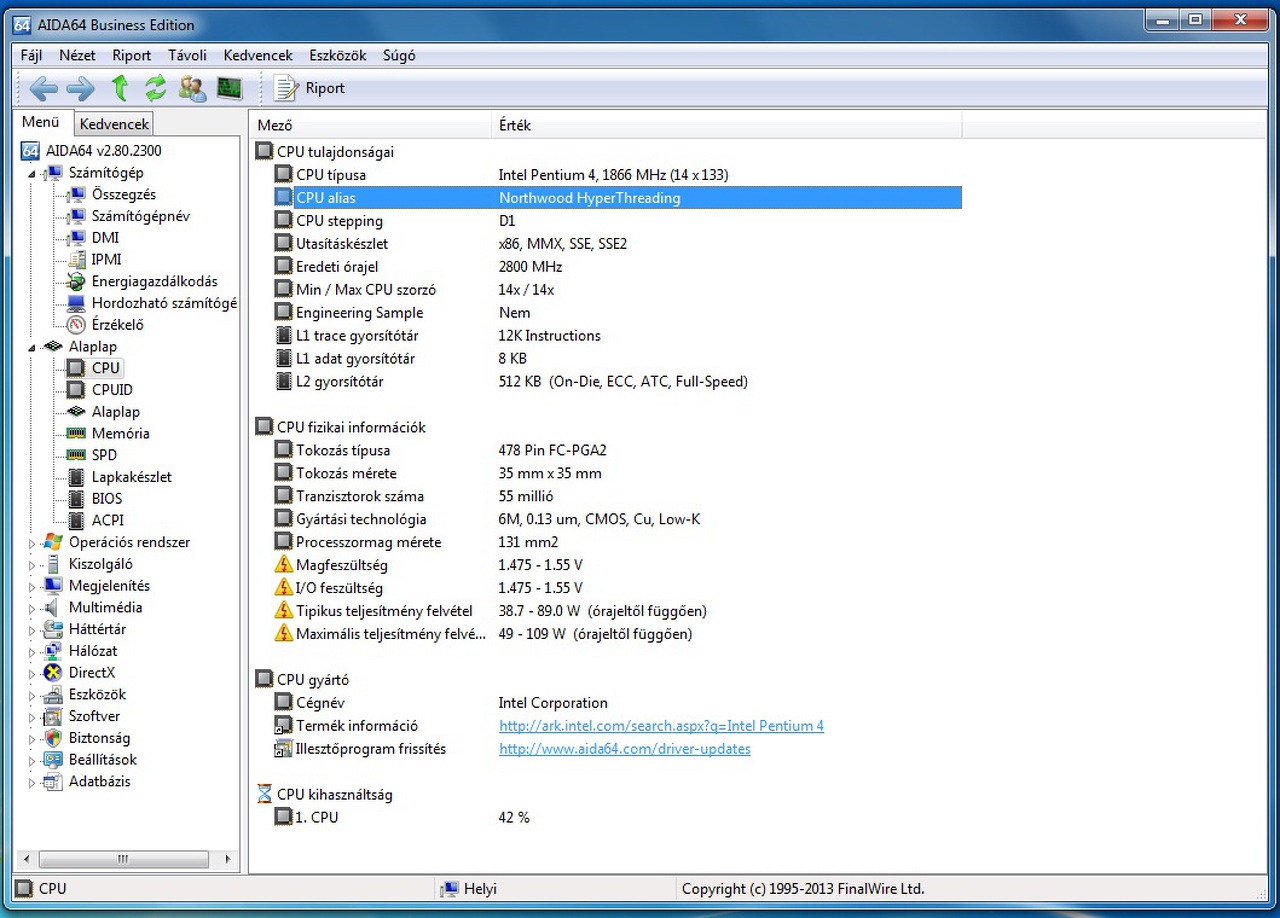Viewport: 1280px width, 918px height.
Task: Select the Lapkakészlet chipset icon
Action: pos(76,477)
